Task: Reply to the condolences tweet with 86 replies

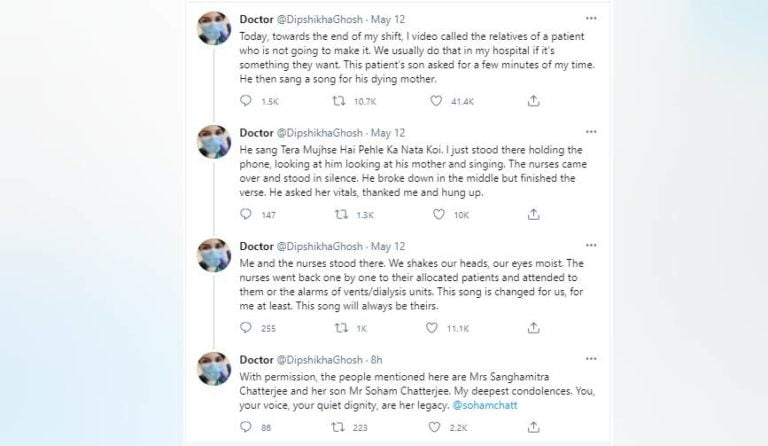Action: click(x=247, y=427)
